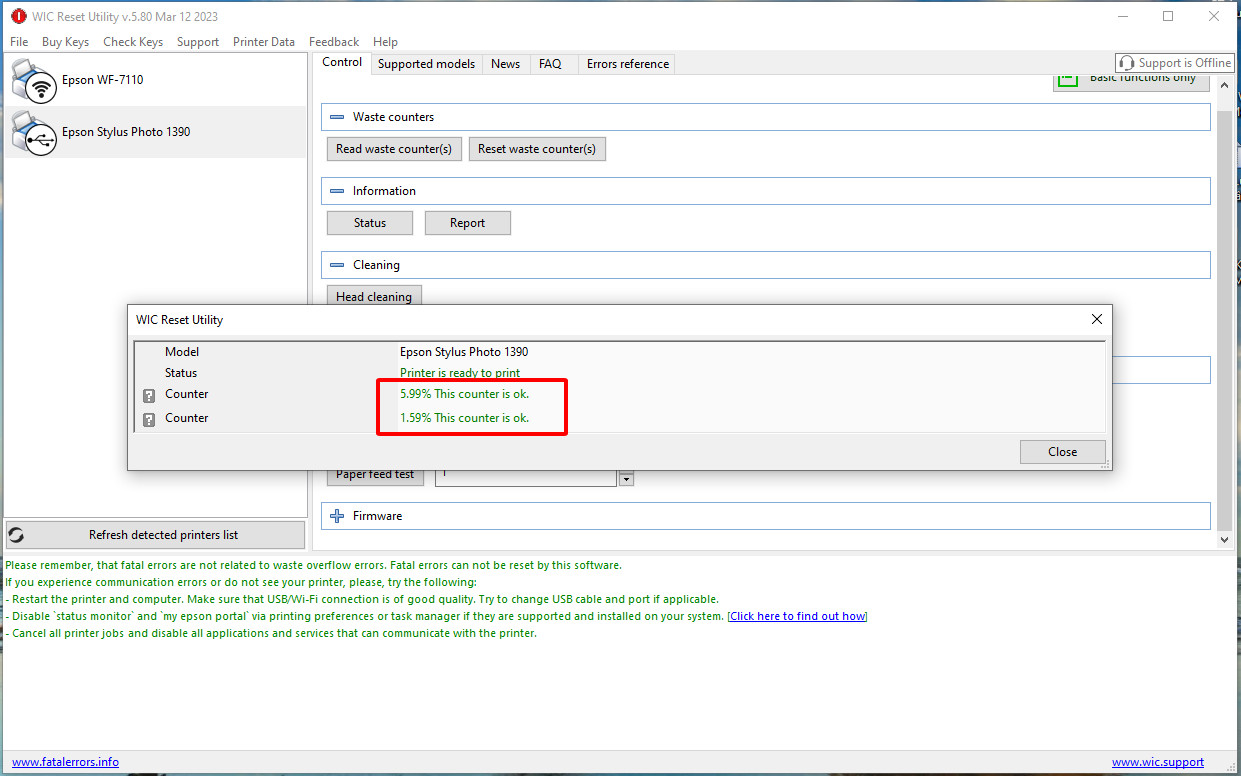
Task: Expand the Firmware section
Action: pyautogui.click(x=337, y=516)
